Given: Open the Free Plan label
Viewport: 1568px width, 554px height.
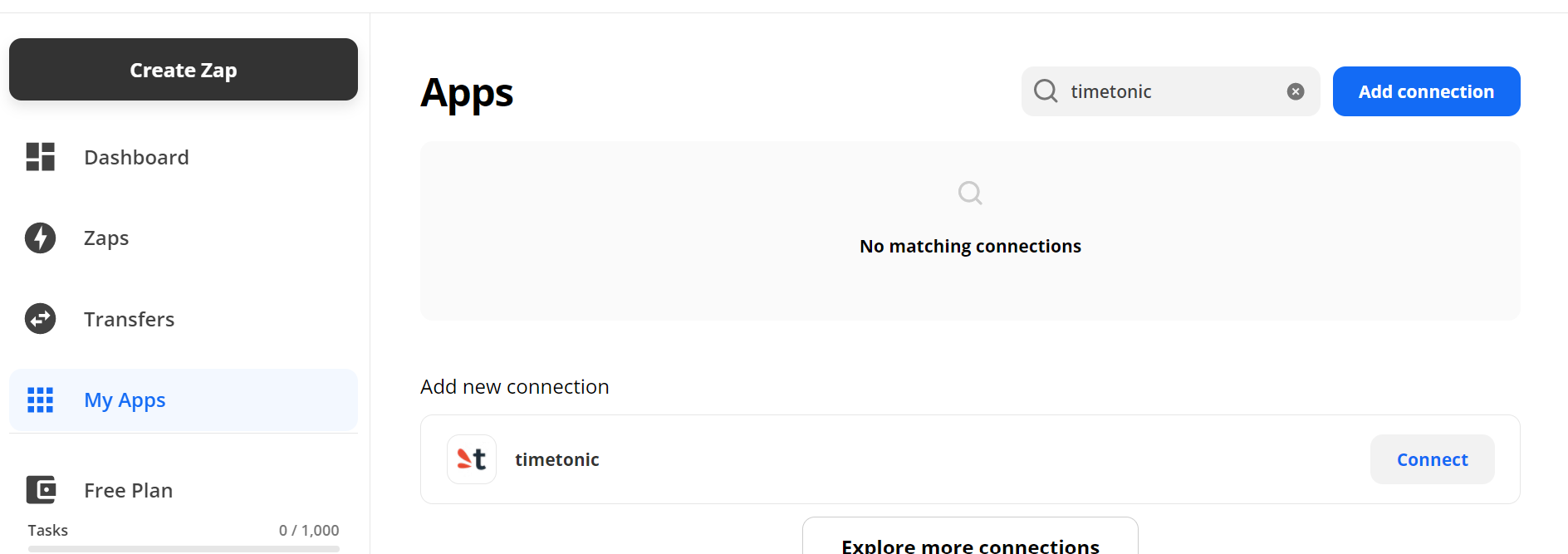Looking at the screenshot, I should pos(128,490).
